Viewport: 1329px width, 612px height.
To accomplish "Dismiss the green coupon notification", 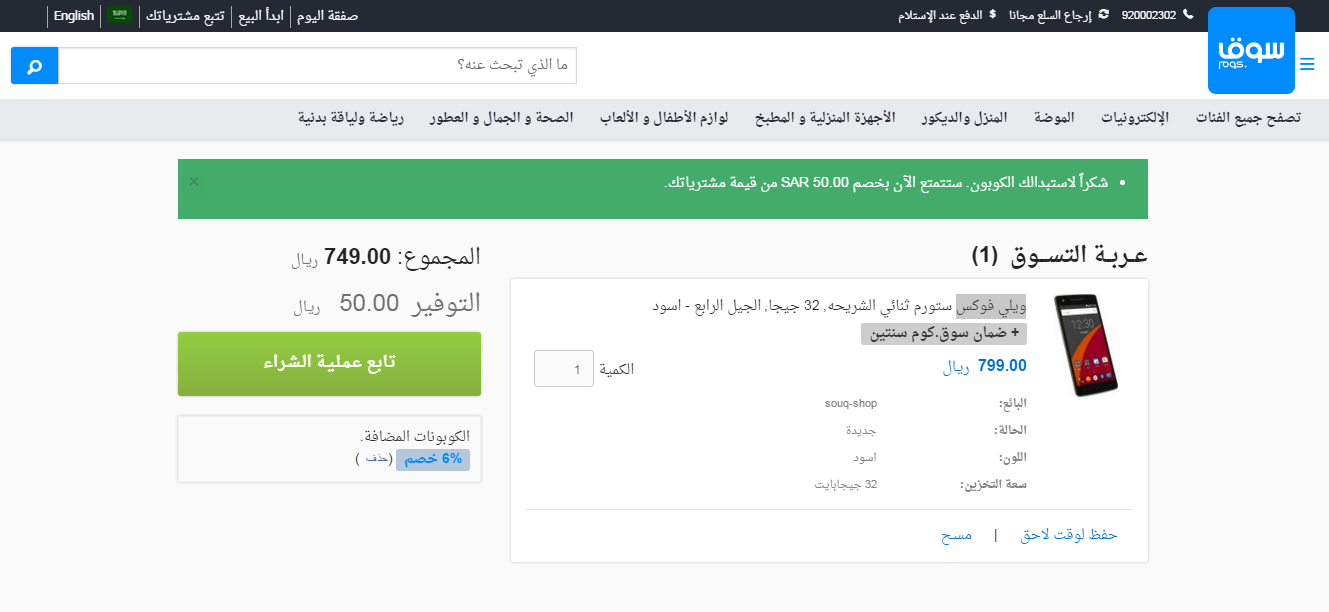I will click(x=194, y=181).
